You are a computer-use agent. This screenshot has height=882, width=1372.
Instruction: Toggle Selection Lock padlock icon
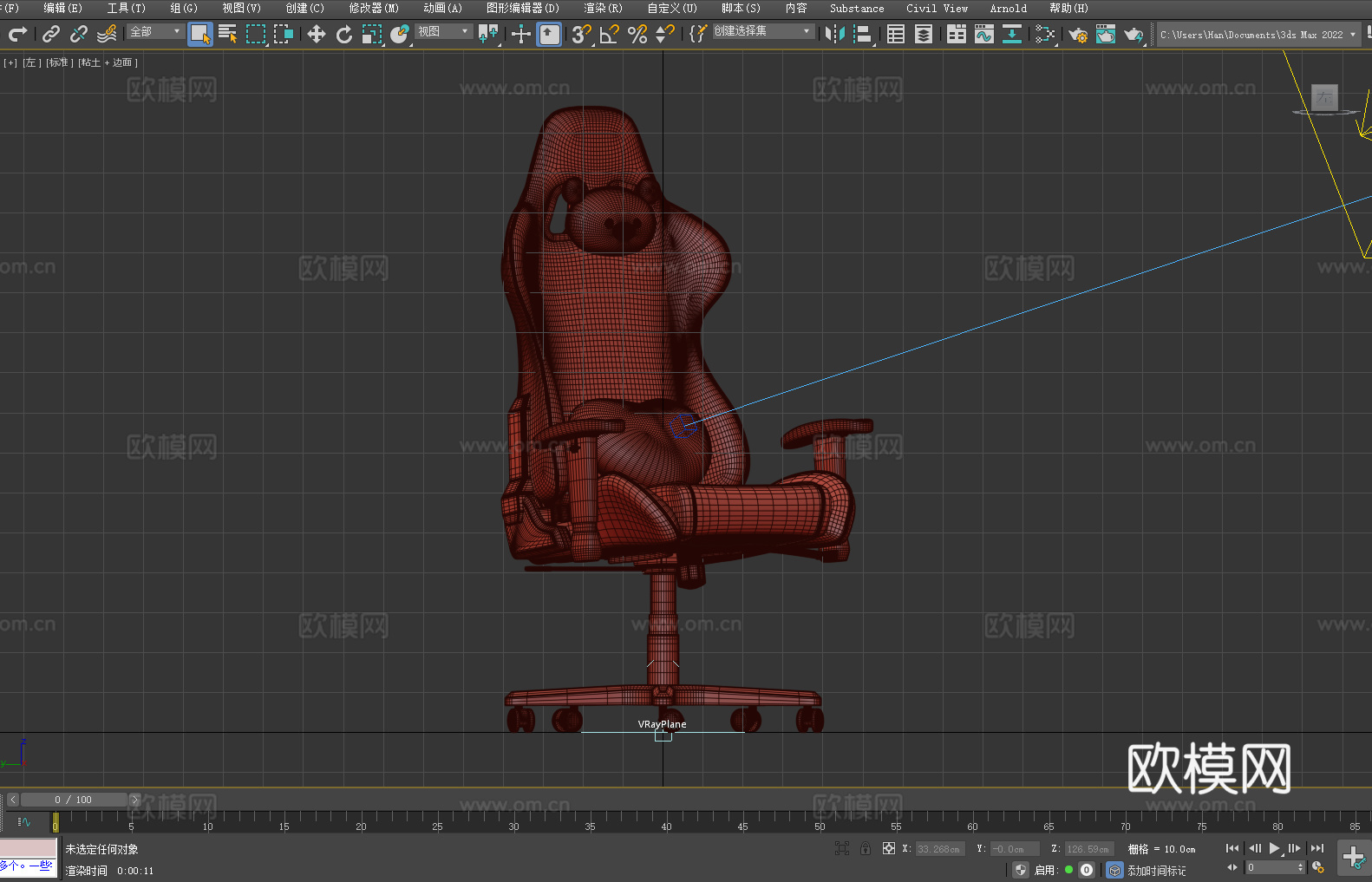[866, 848]
